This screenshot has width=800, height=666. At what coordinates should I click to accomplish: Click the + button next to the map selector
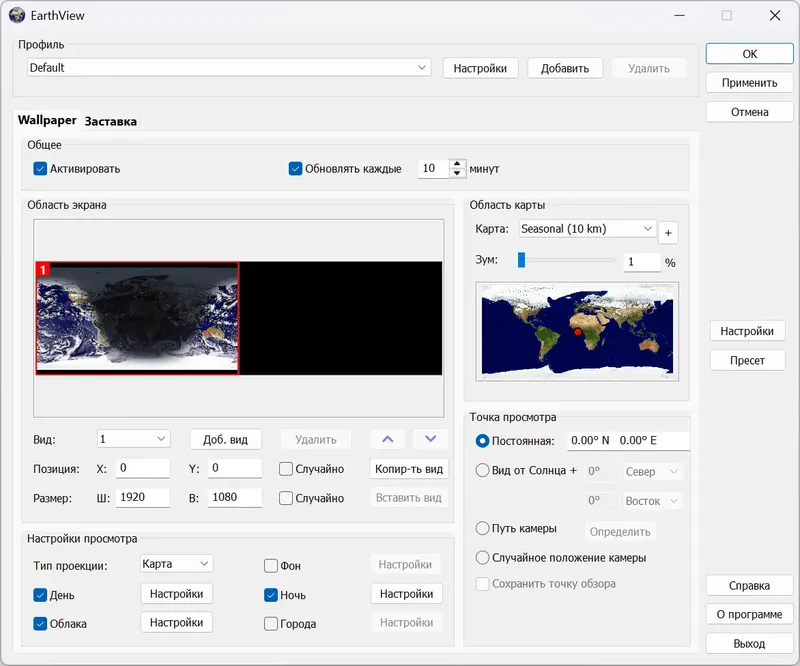point(668,232)
